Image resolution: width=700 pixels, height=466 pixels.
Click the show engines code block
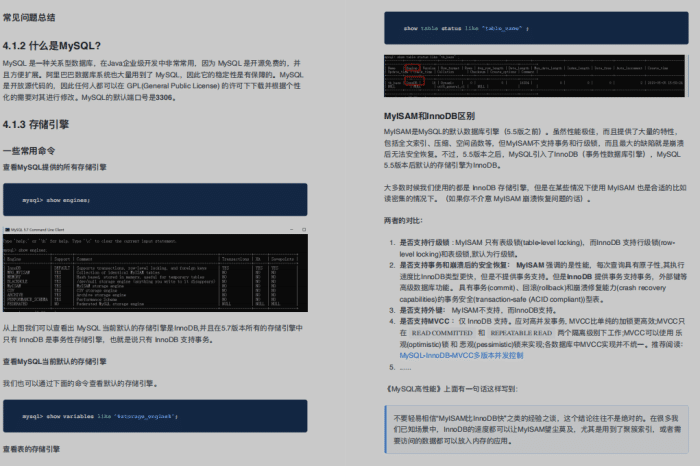[155, 200]
